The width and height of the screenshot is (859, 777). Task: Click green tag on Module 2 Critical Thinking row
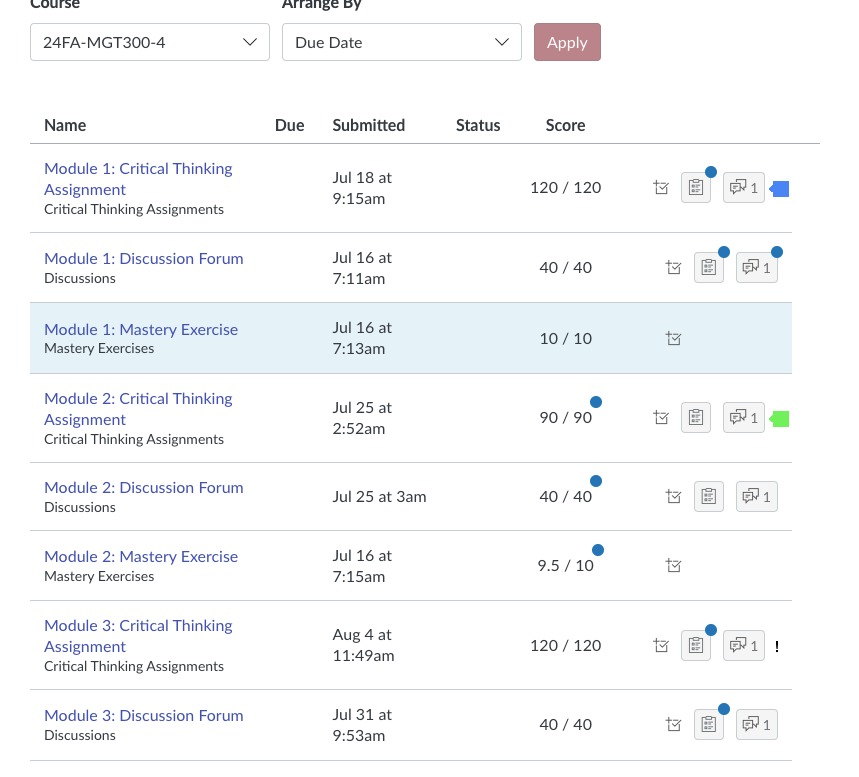pyautogui.click(x=780, y=418)
